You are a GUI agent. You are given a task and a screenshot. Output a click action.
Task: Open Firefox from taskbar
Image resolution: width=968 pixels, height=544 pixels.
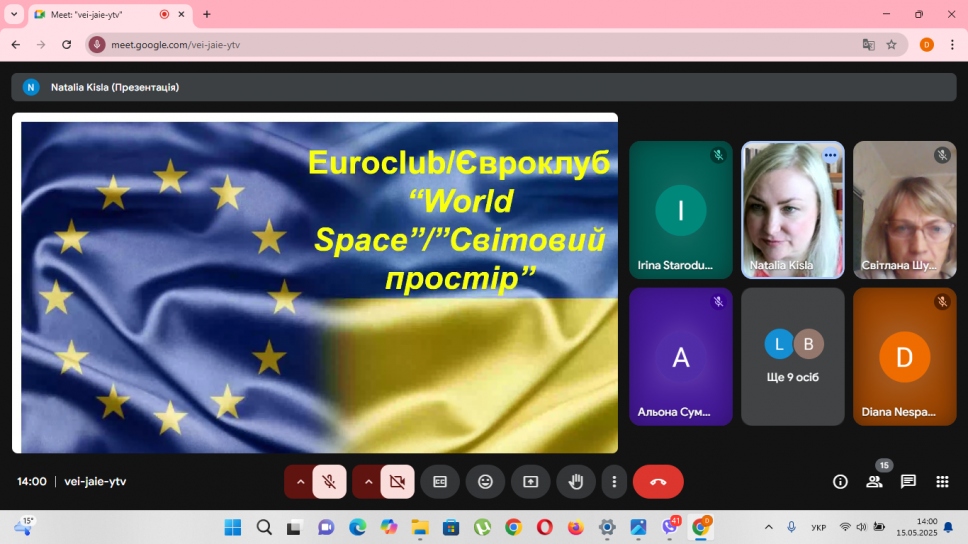click(576, 527)
